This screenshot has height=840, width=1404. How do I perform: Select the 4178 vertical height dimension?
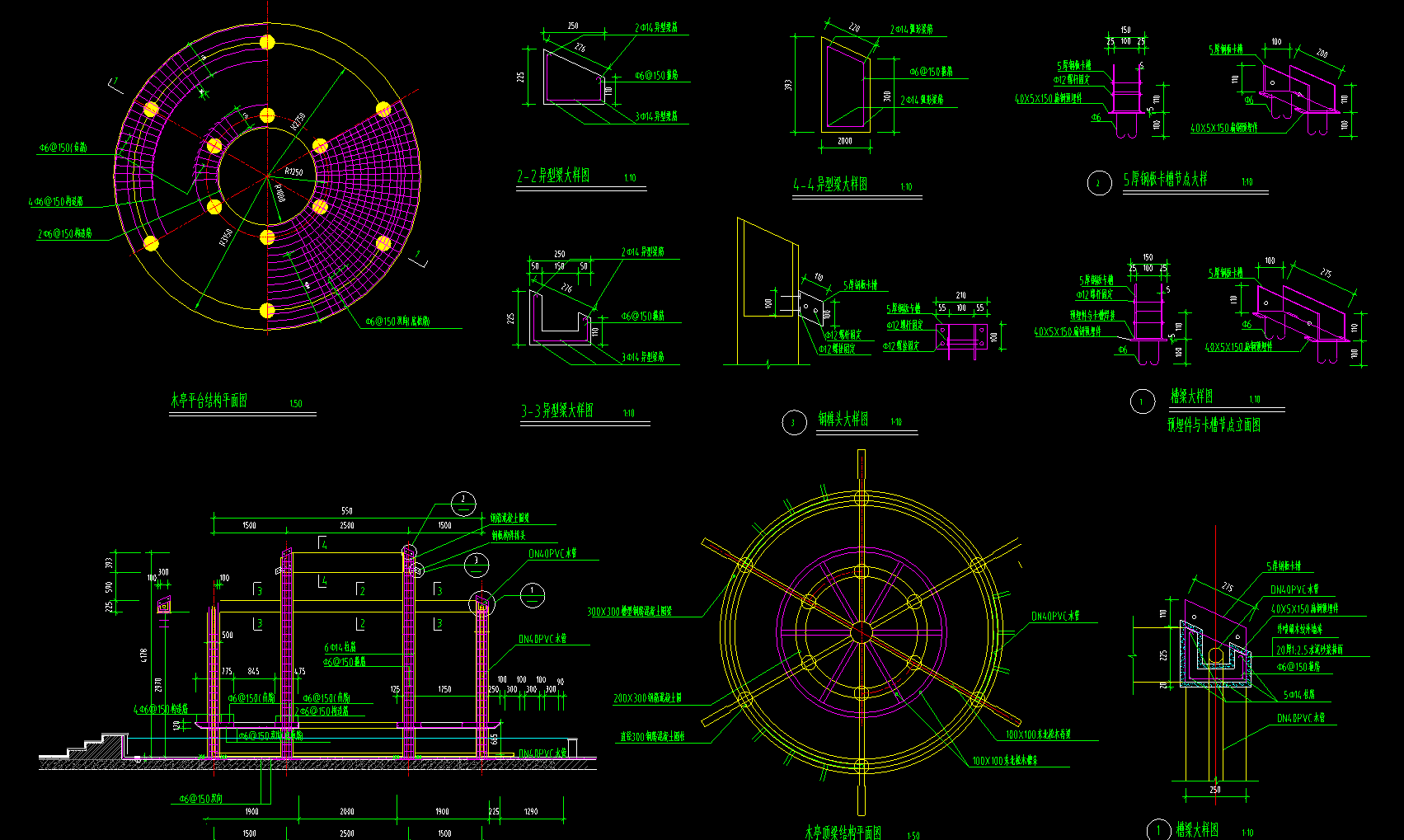coord(145,655)
